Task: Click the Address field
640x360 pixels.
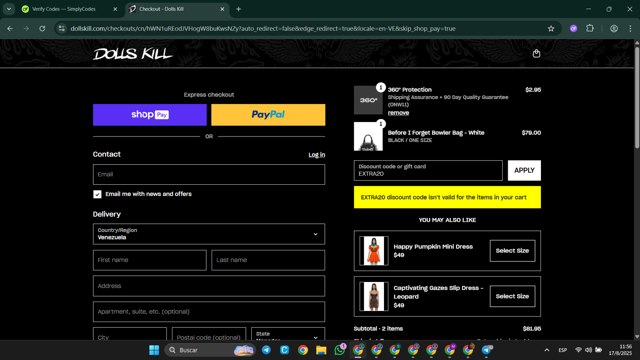Action: (x=209, y=286)
